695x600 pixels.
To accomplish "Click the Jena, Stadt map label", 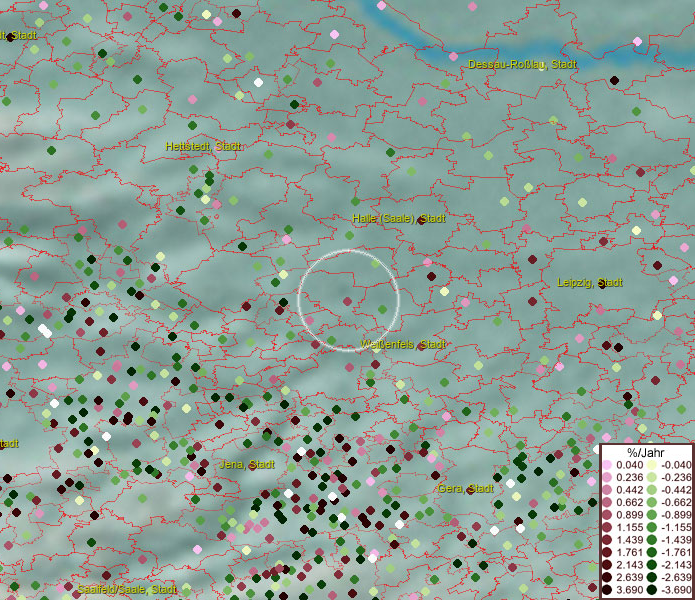I will (x=247, y=464).
